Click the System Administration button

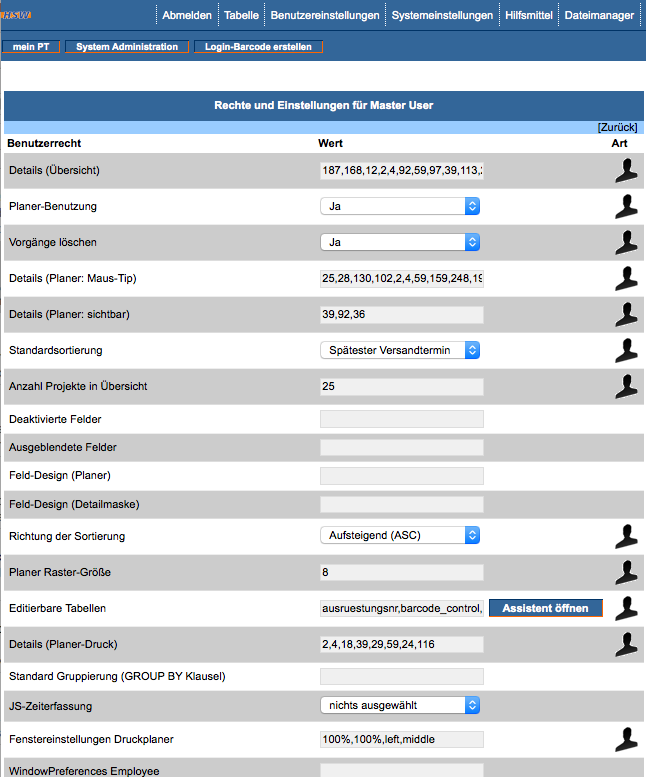(127, 47)
